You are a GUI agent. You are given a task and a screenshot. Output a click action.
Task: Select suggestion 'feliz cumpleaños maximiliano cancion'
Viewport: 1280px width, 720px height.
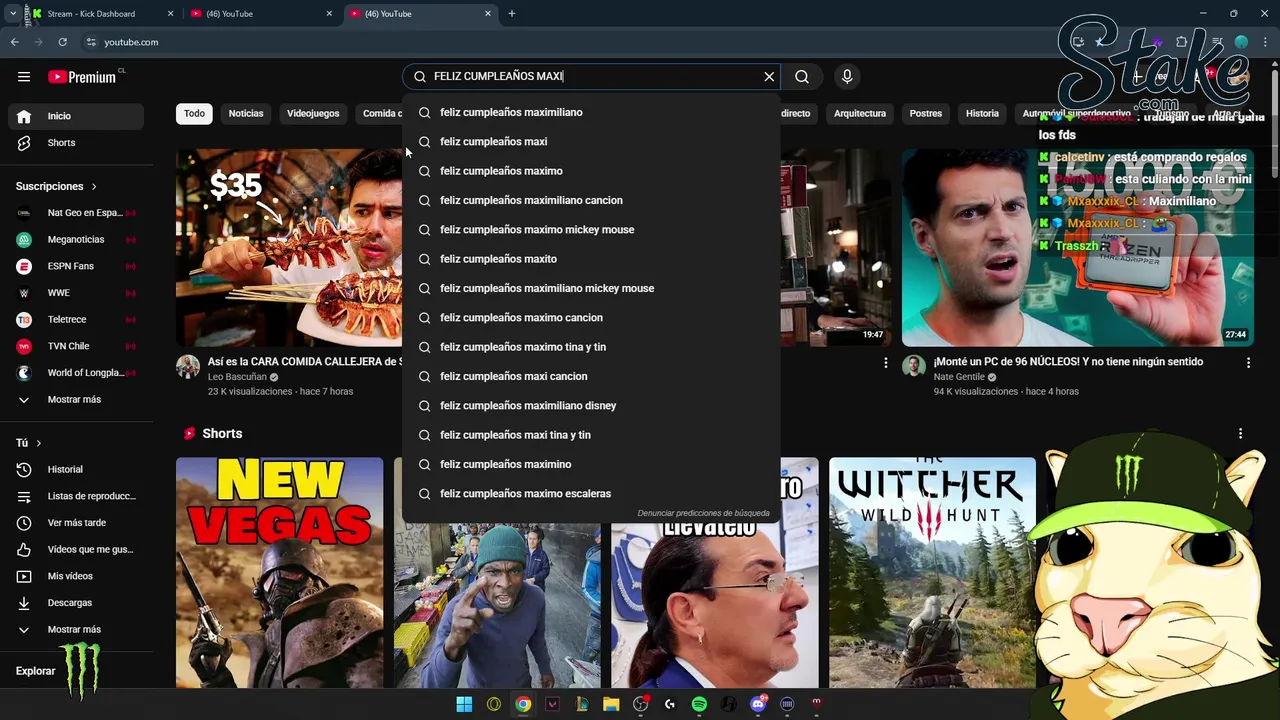(590, 200)
